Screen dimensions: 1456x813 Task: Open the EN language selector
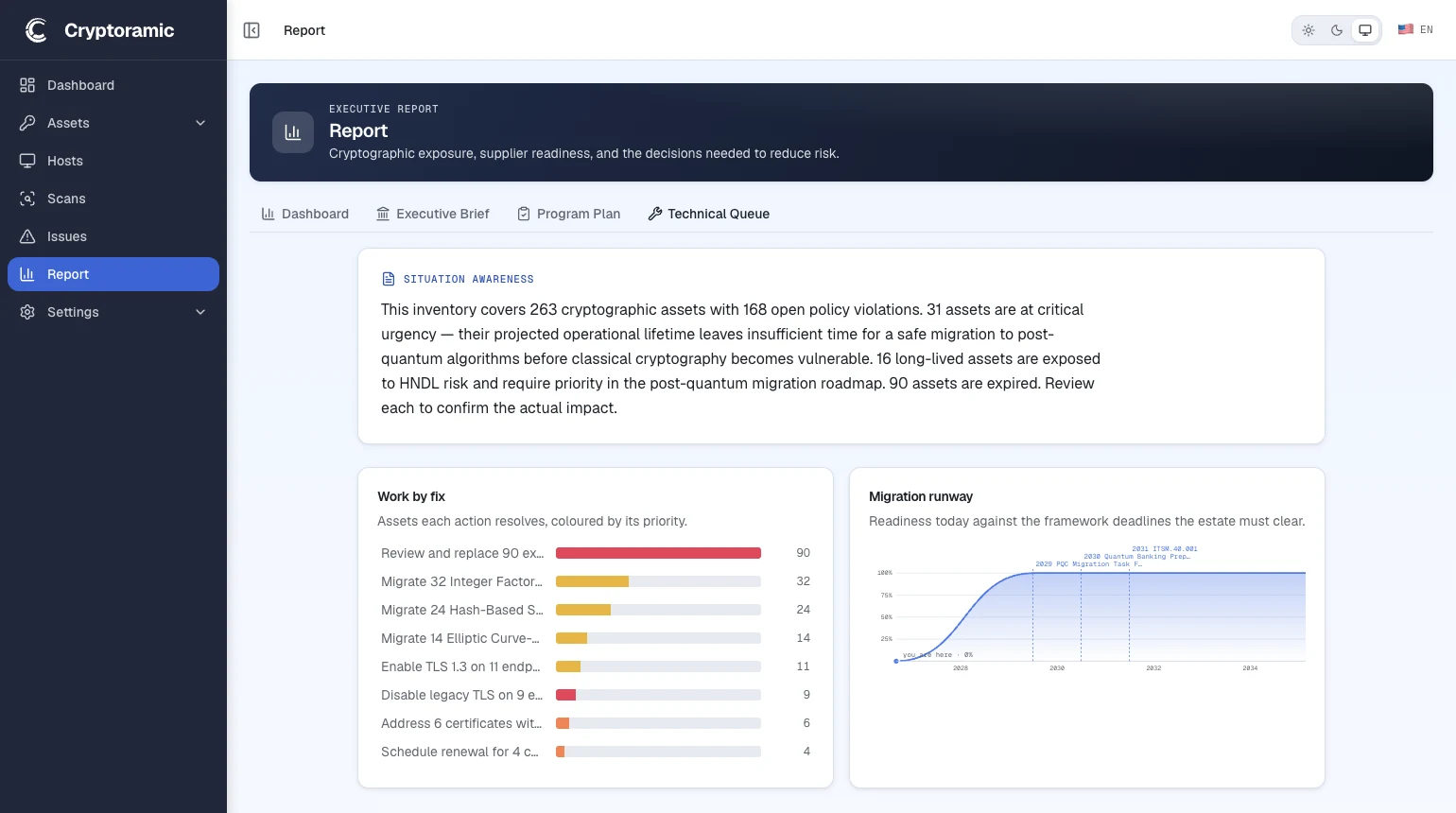(1415, 29)
